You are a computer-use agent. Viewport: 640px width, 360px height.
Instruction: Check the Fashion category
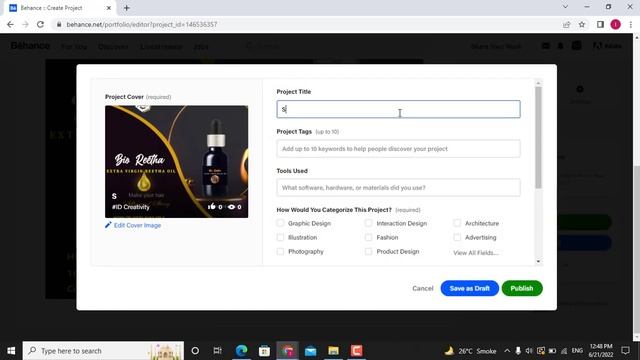(369, 237)
